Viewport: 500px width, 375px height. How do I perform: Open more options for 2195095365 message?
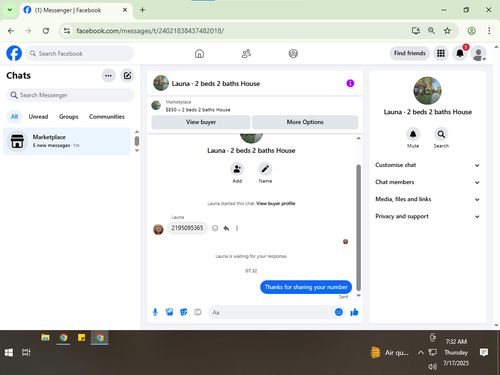point(237,228)
